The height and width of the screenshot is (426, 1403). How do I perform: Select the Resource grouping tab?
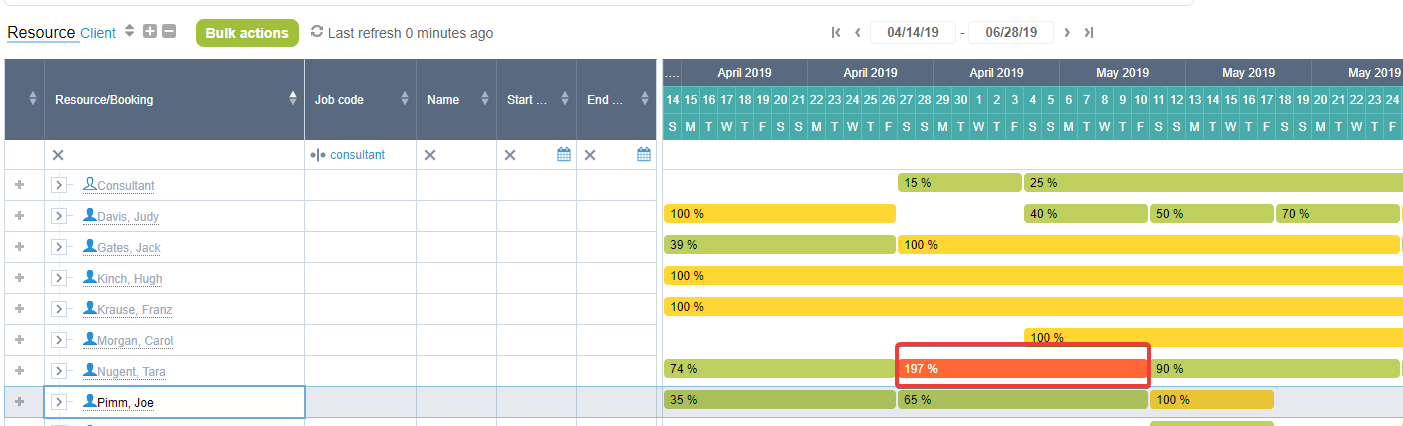coord(41,33)
